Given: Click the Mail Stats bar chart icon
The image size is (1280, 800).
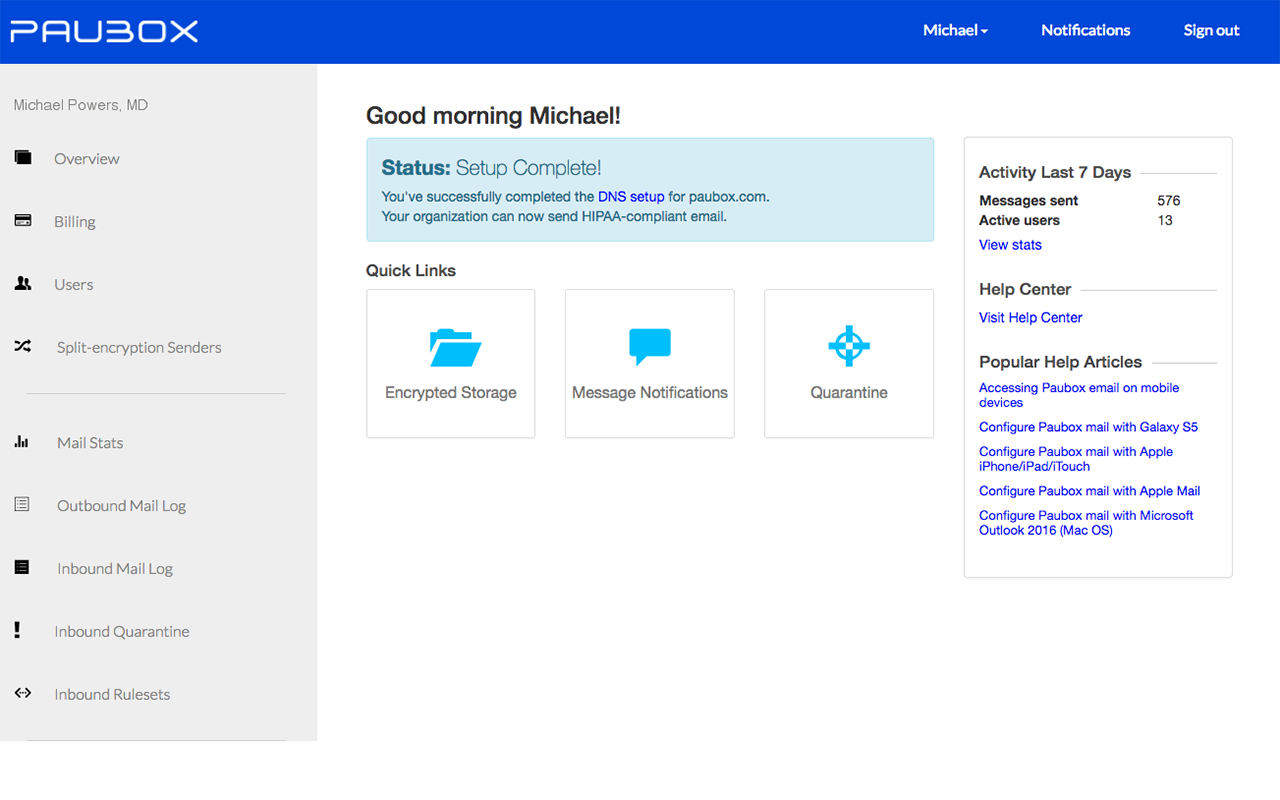Looking at the screenshot, I should point(22,442).
